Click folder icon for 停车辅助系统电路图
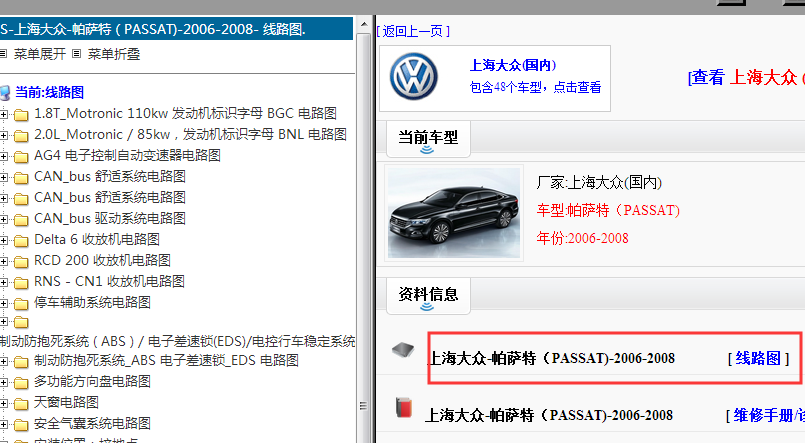Viewport: 805px width, 443px height. click(21, 304)
